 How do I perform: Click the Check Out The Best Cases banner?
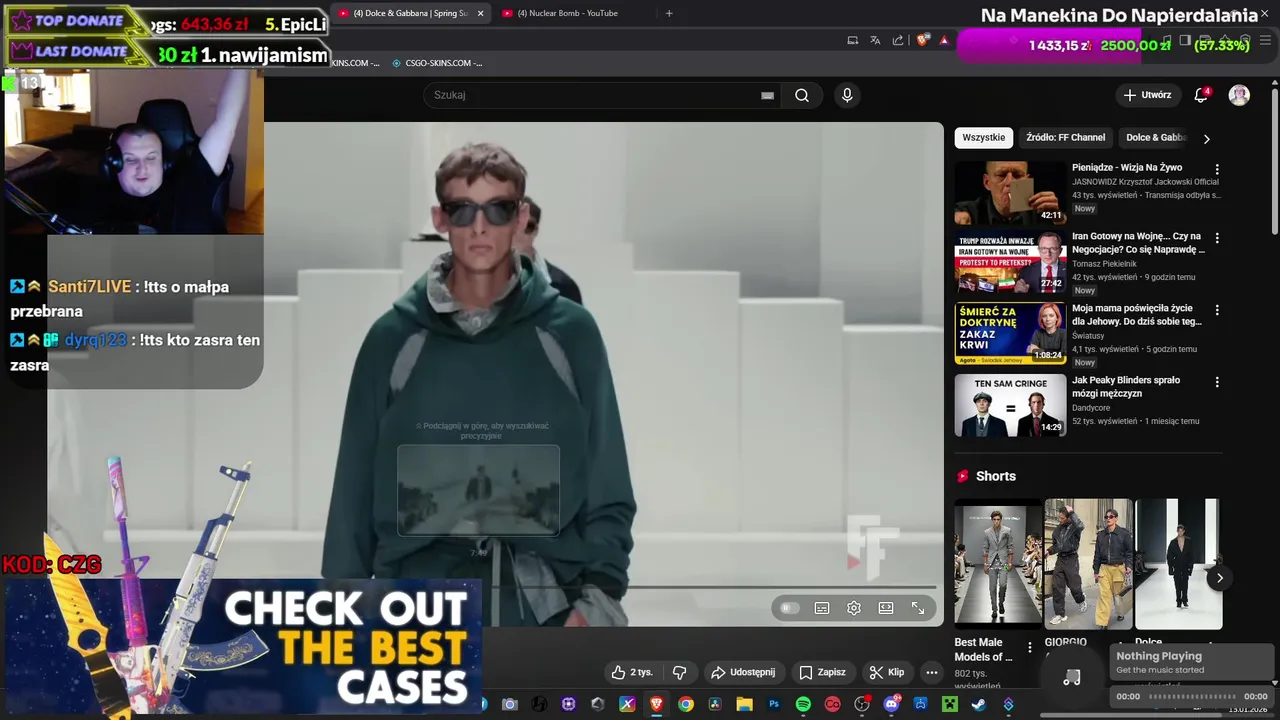[242, 645]
